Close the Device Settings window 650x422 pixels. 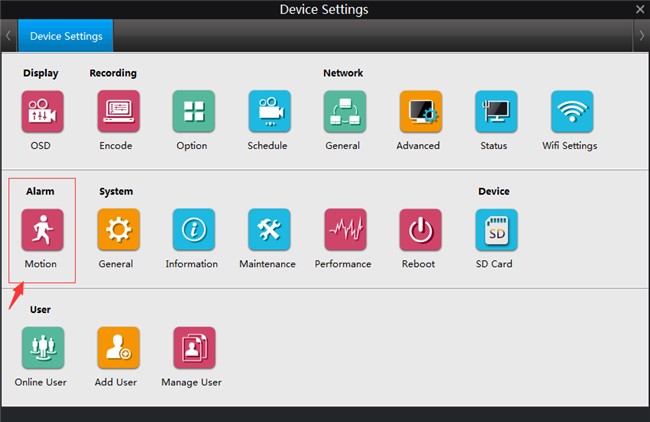tap(640, 9)
